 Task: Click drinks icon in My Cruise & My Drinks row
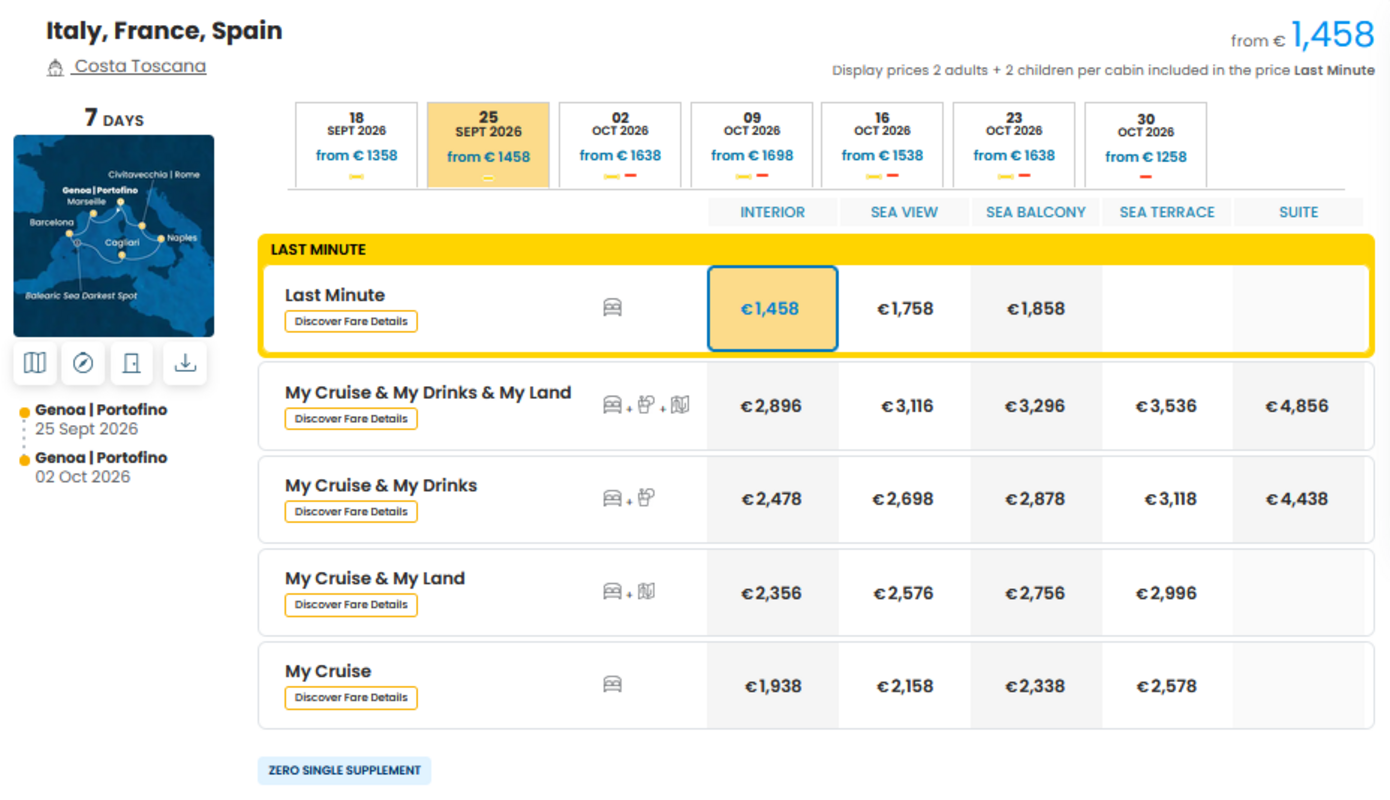click(646, 498)
